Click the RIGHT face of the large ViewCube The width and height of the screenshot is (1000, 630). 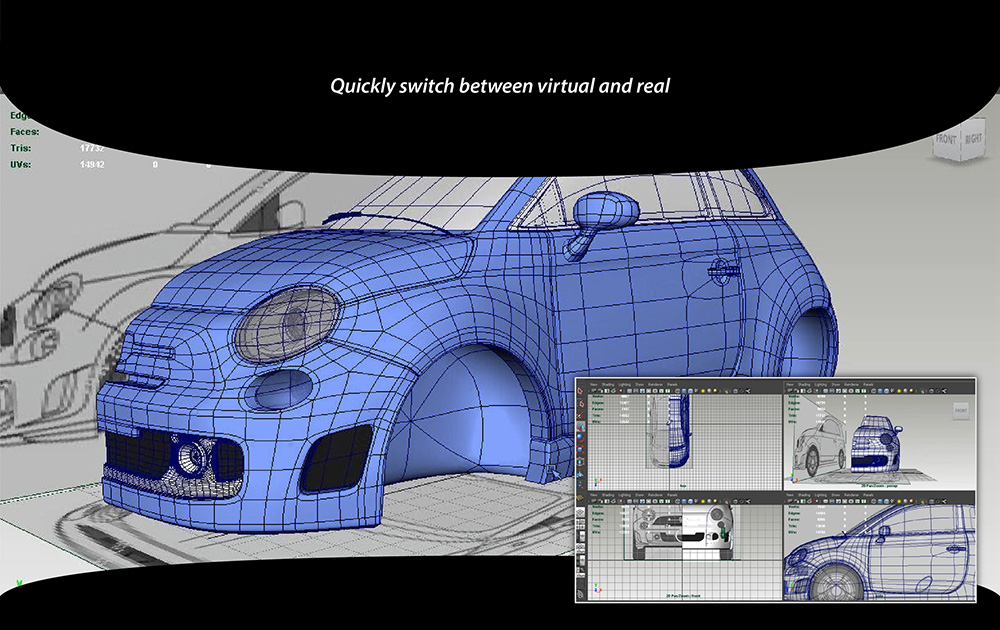[x=973, y=138]
